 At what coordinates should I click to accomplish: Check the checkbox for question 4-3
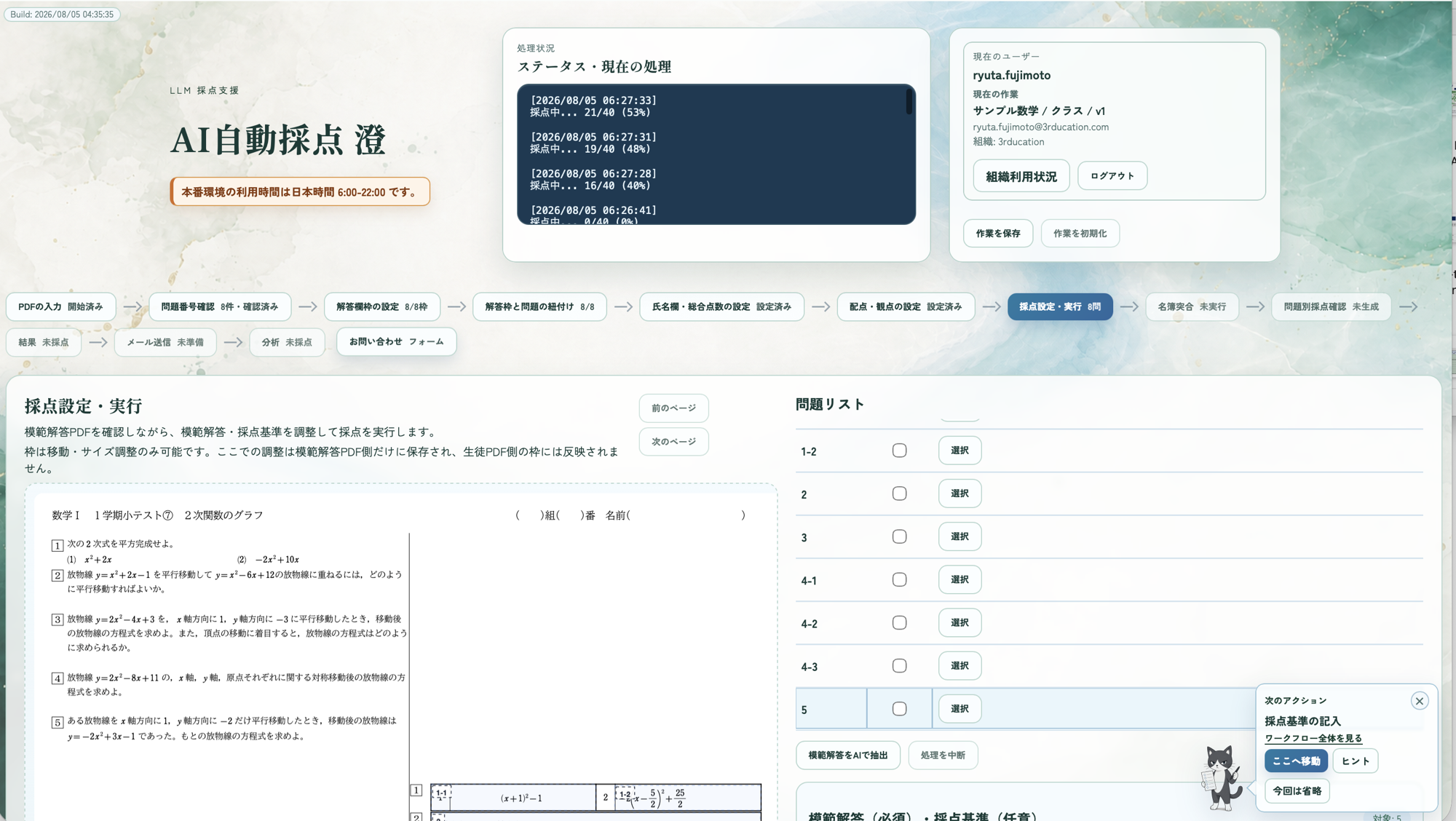(899, 665)
